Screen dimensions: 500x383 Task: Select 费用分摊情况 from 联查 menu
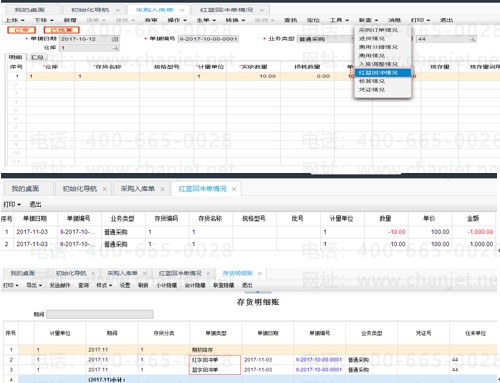pos(382,47)
